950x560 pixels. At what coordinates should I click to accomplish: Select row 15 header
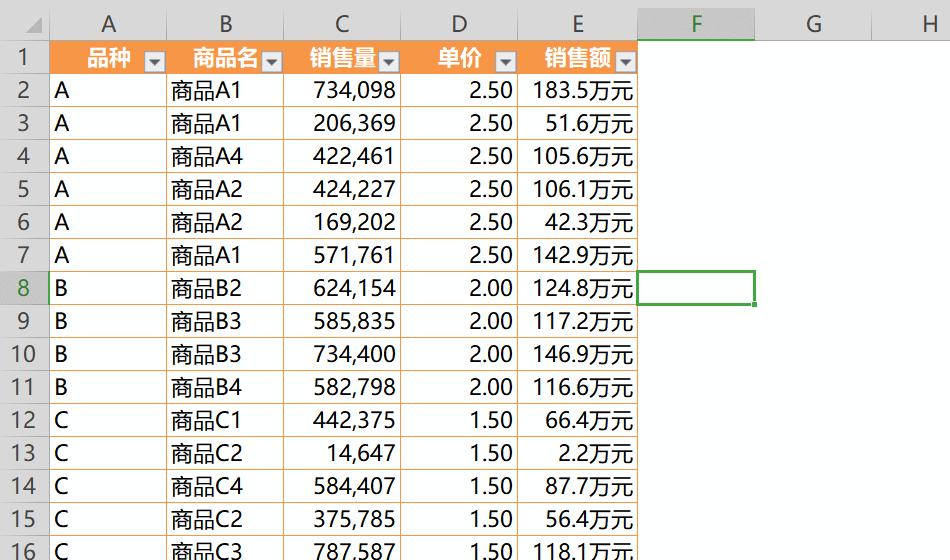coord(24,519)
